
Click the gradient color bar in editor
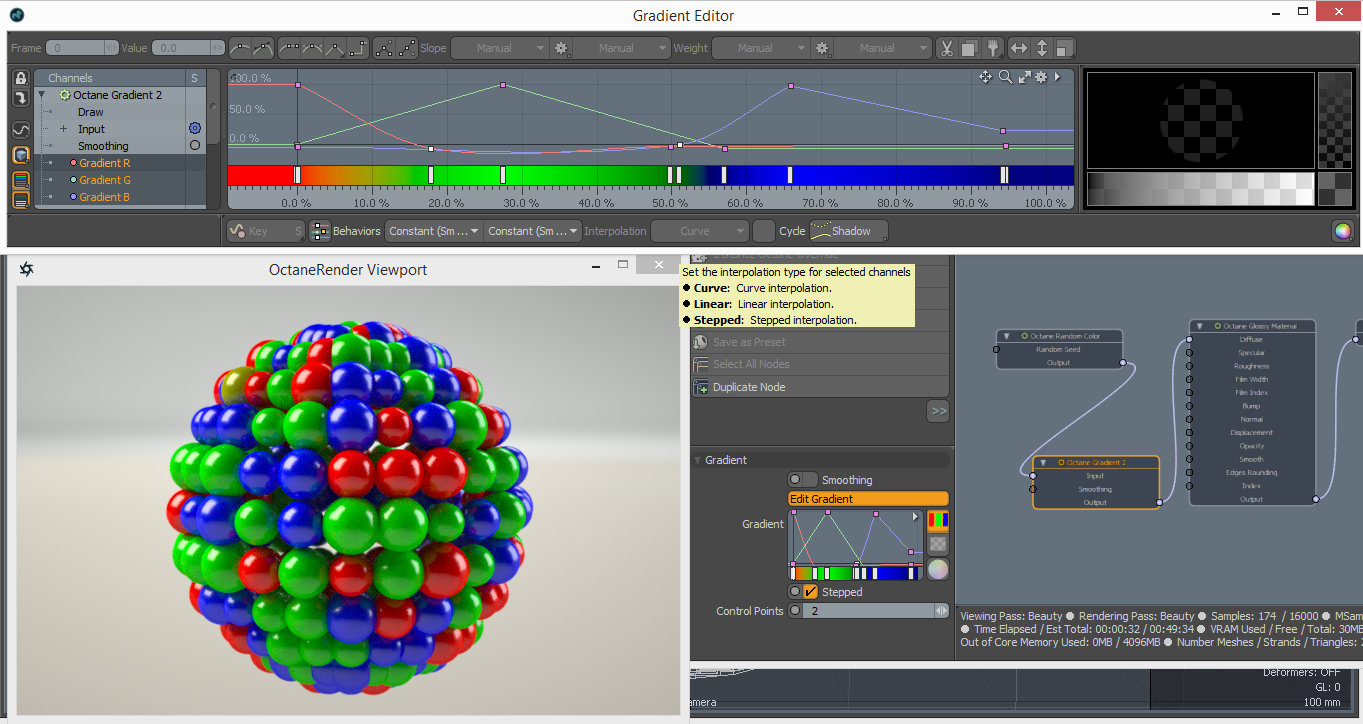click(x=651, y=175)
